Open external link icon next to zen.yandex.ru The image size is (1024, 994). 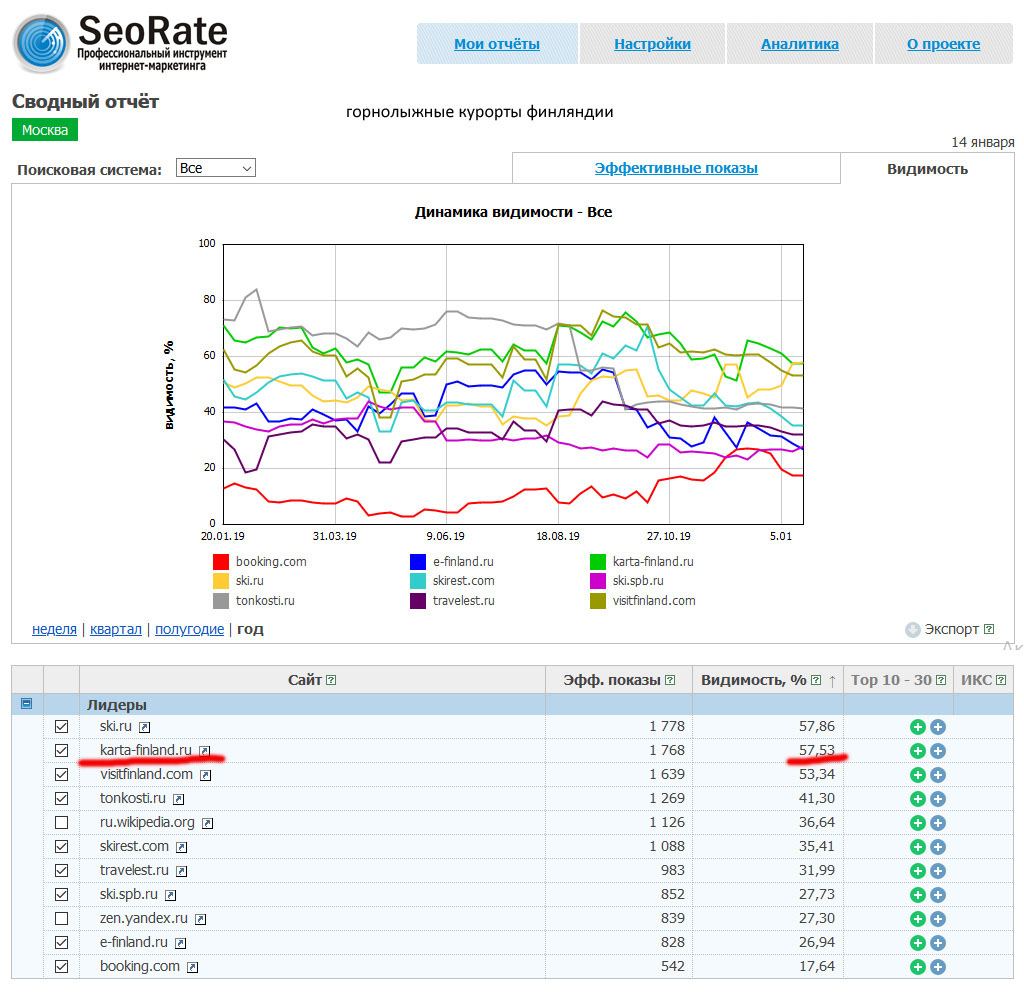(200, 920)
